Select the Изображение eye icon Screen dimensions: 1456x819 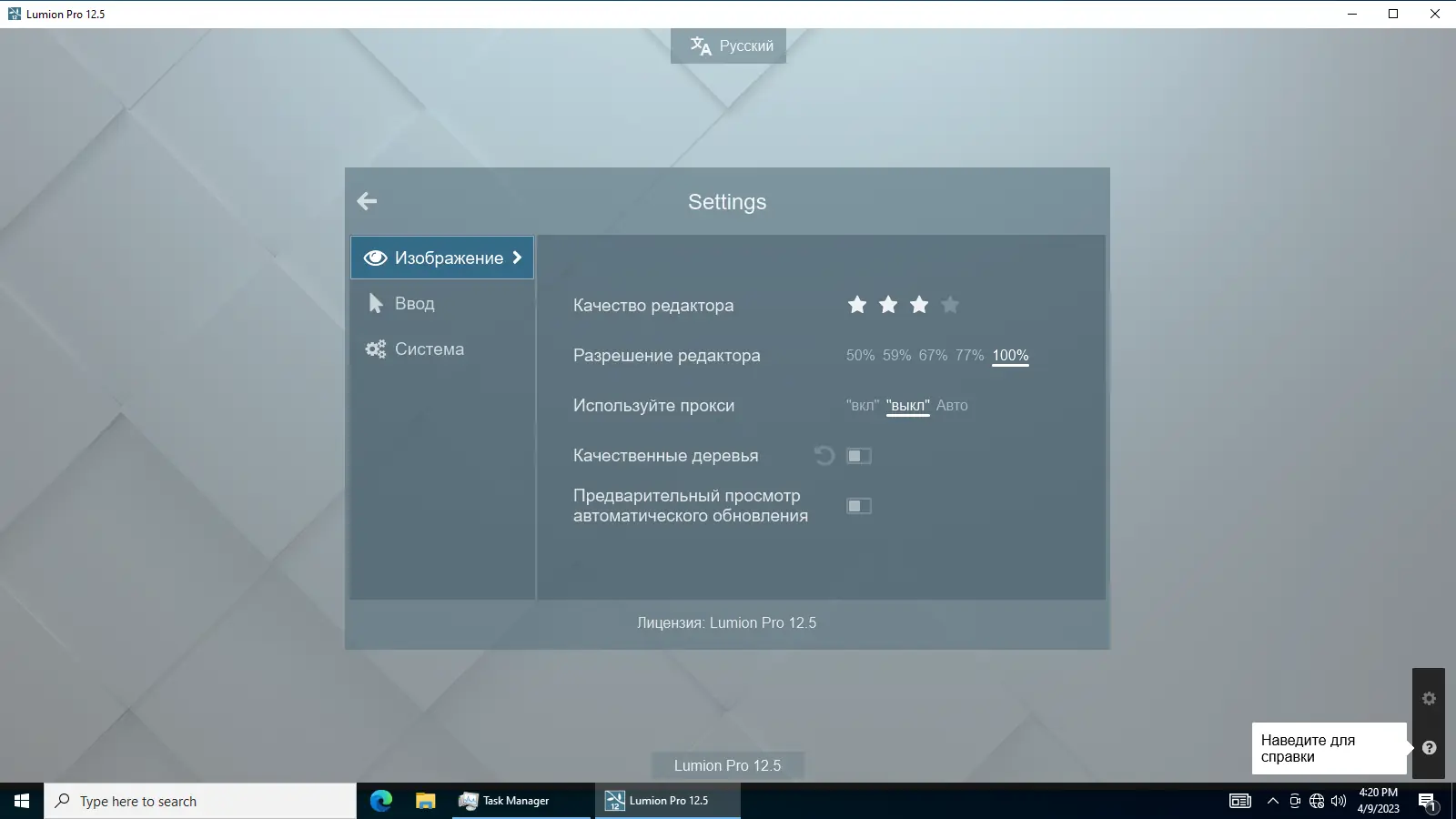click(376, 258)
